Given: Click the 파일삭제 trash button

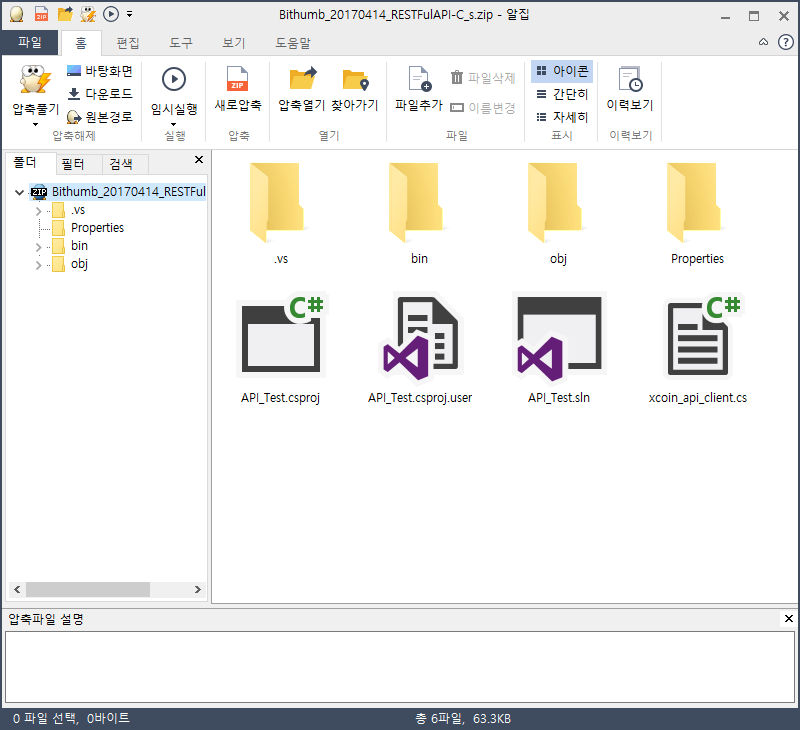Looking at the screenshot, I should point(483,78).
